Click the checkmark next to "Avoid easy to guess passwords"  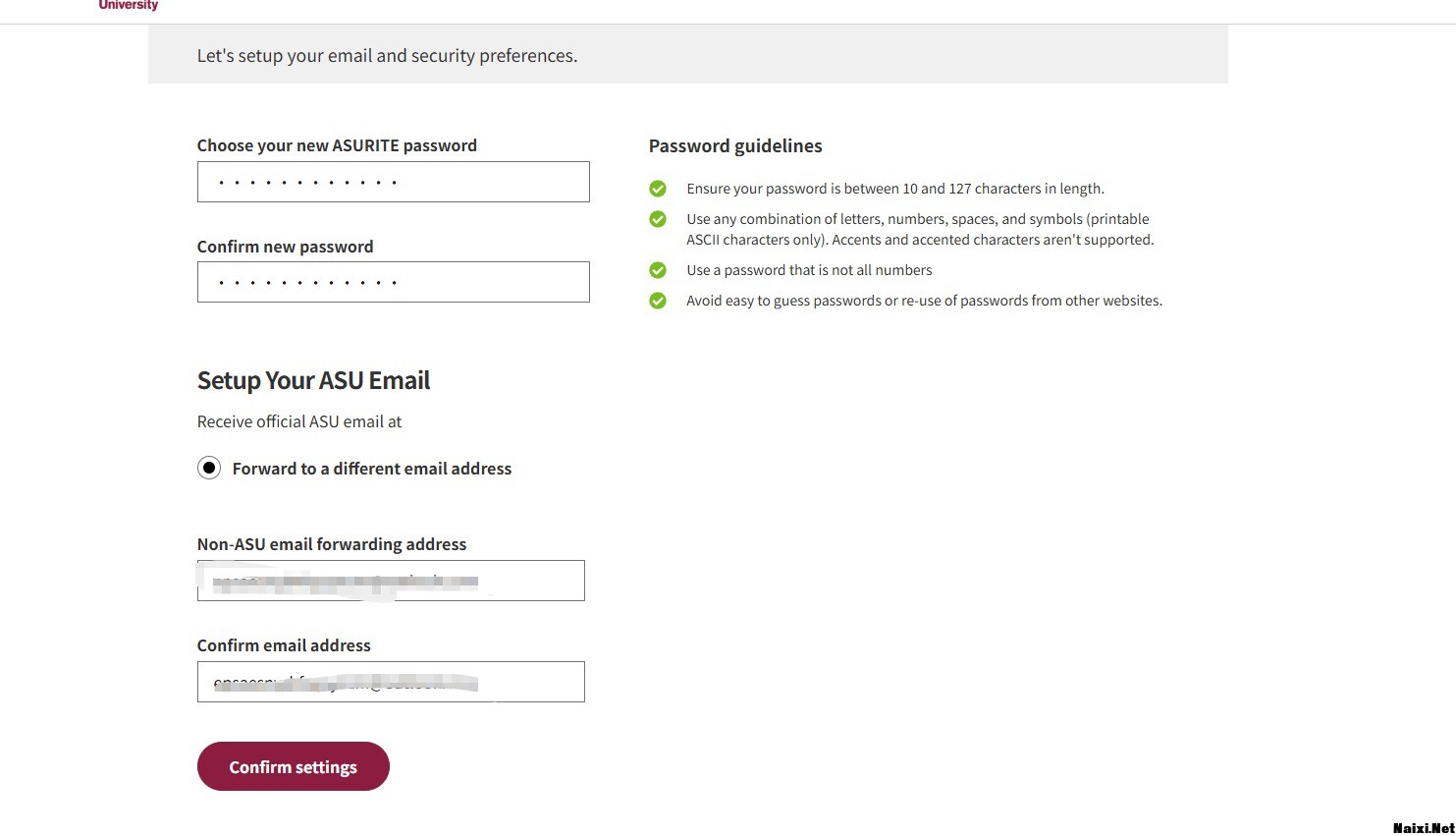[658, 301]
